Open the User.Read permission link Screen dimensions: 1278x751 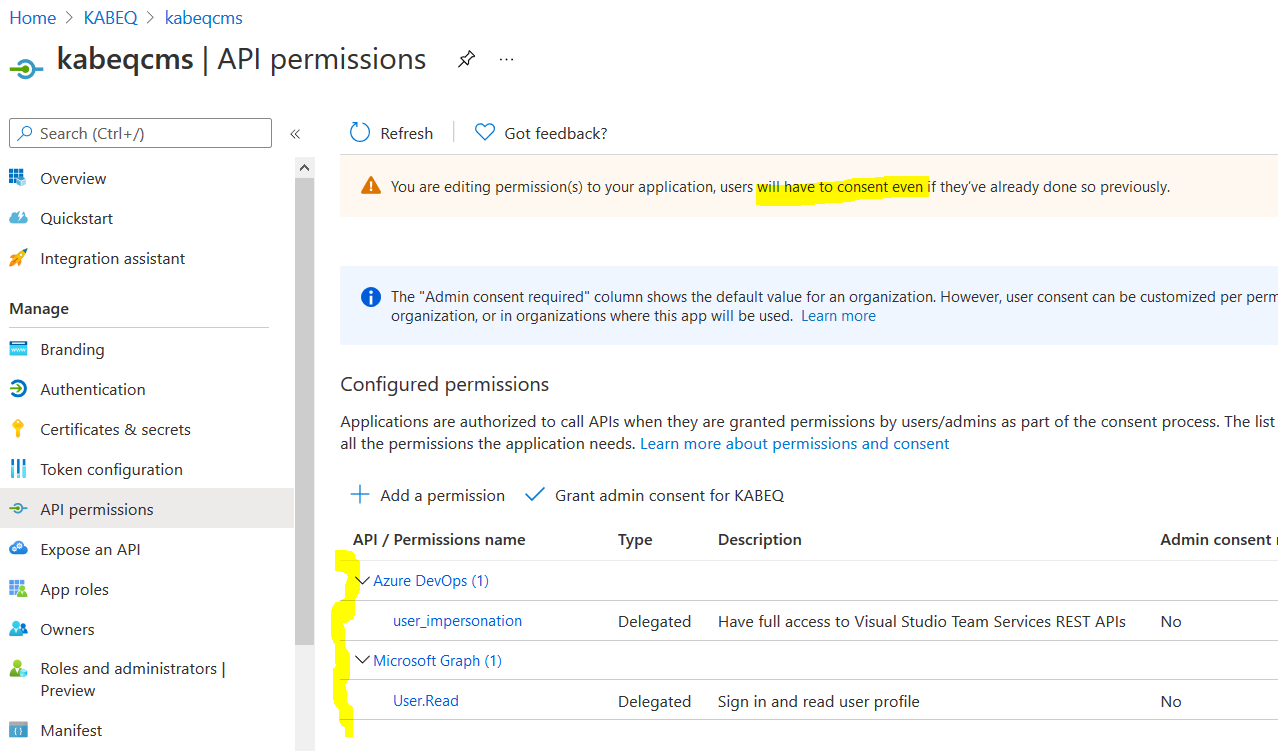pos(426,701)
